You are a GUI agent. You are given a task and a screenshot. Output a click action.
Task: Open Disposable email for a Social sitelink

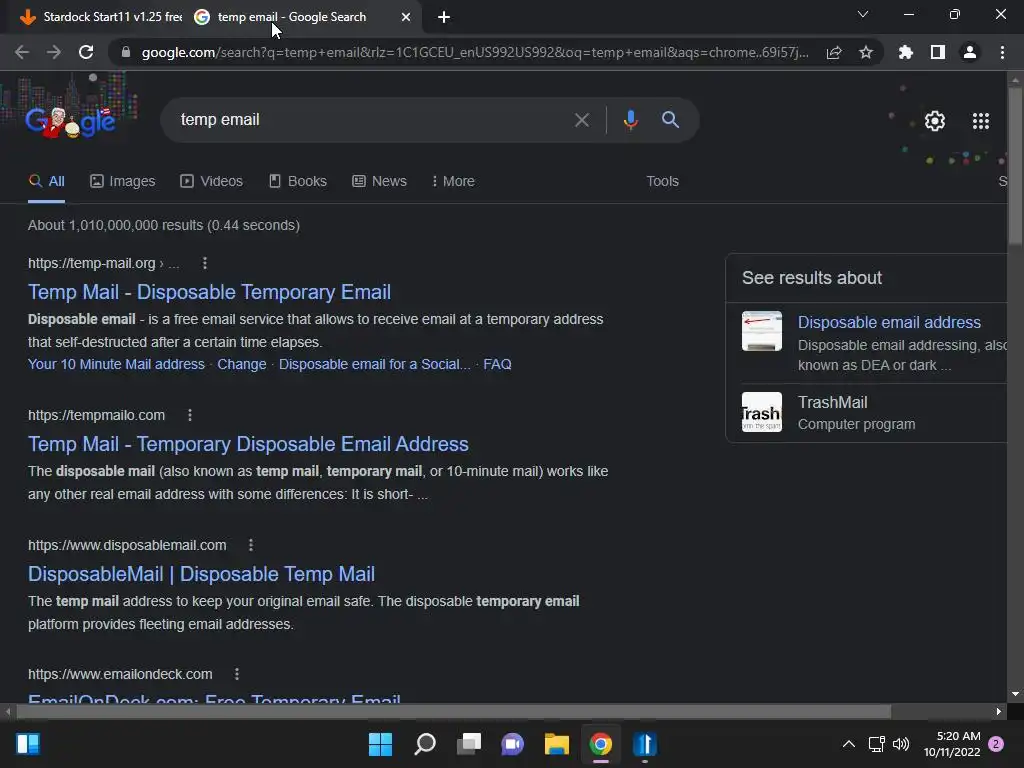pyautogui.click(x=374, y=364)
